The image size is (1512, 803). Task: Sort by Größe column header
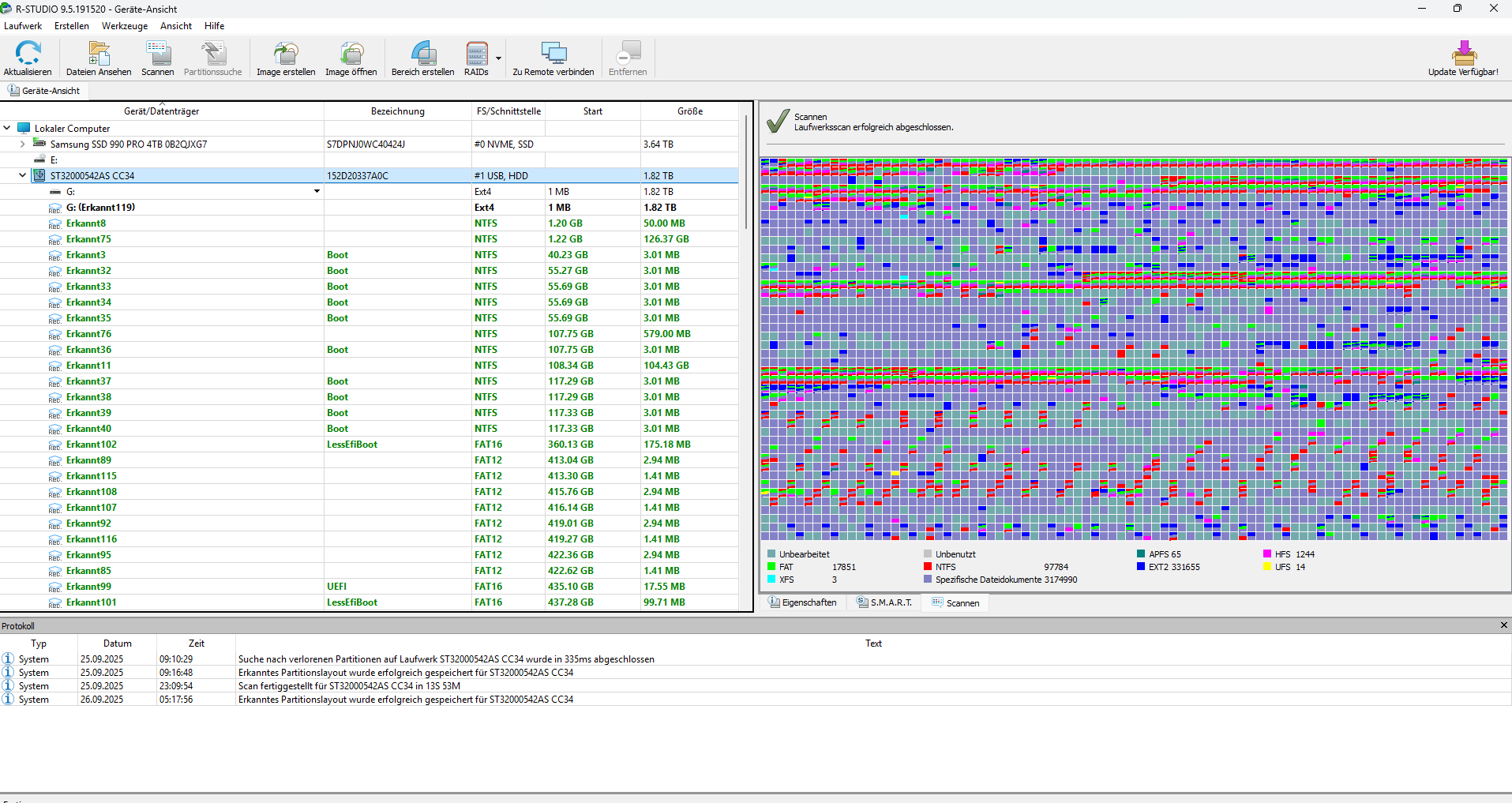click(x=690, y=111)
